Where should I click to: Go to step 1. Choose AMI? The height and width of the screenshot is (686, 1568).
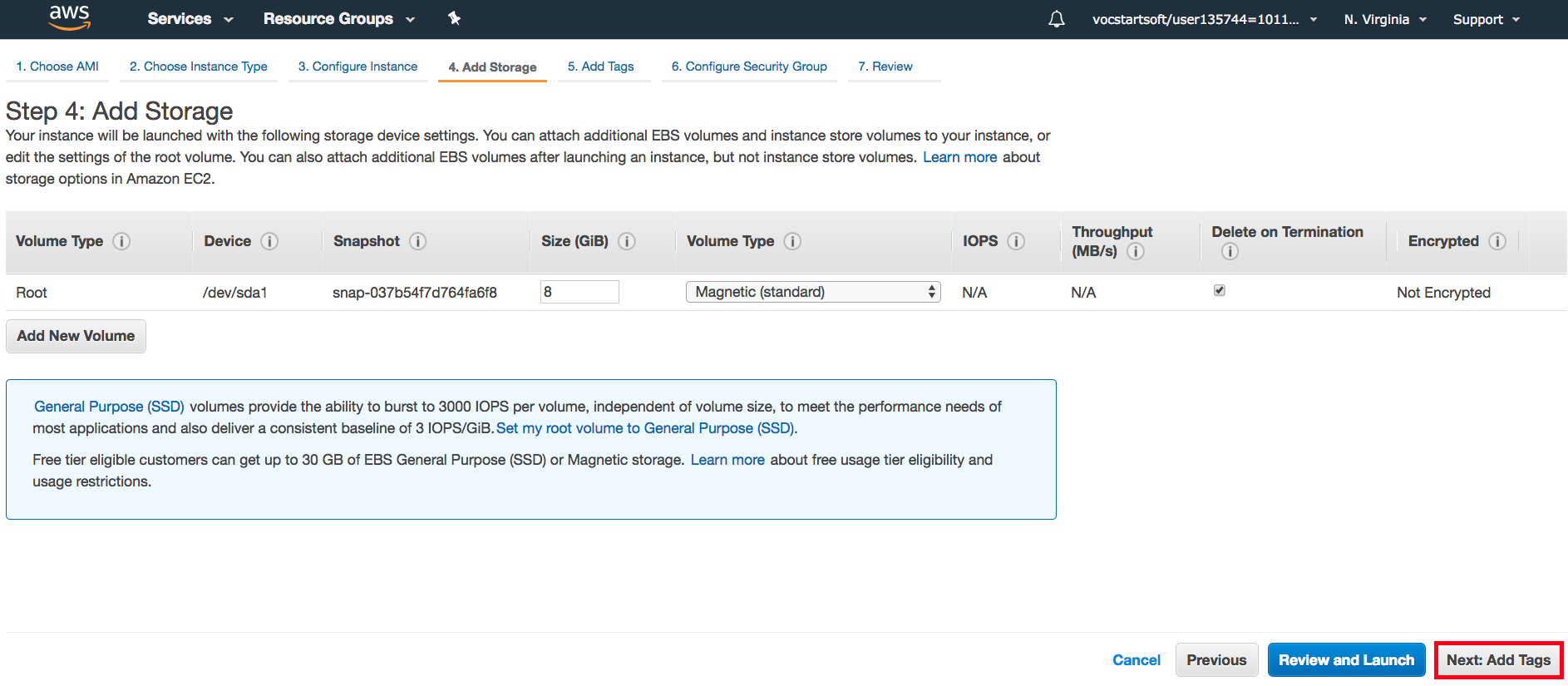pos(57,67)
